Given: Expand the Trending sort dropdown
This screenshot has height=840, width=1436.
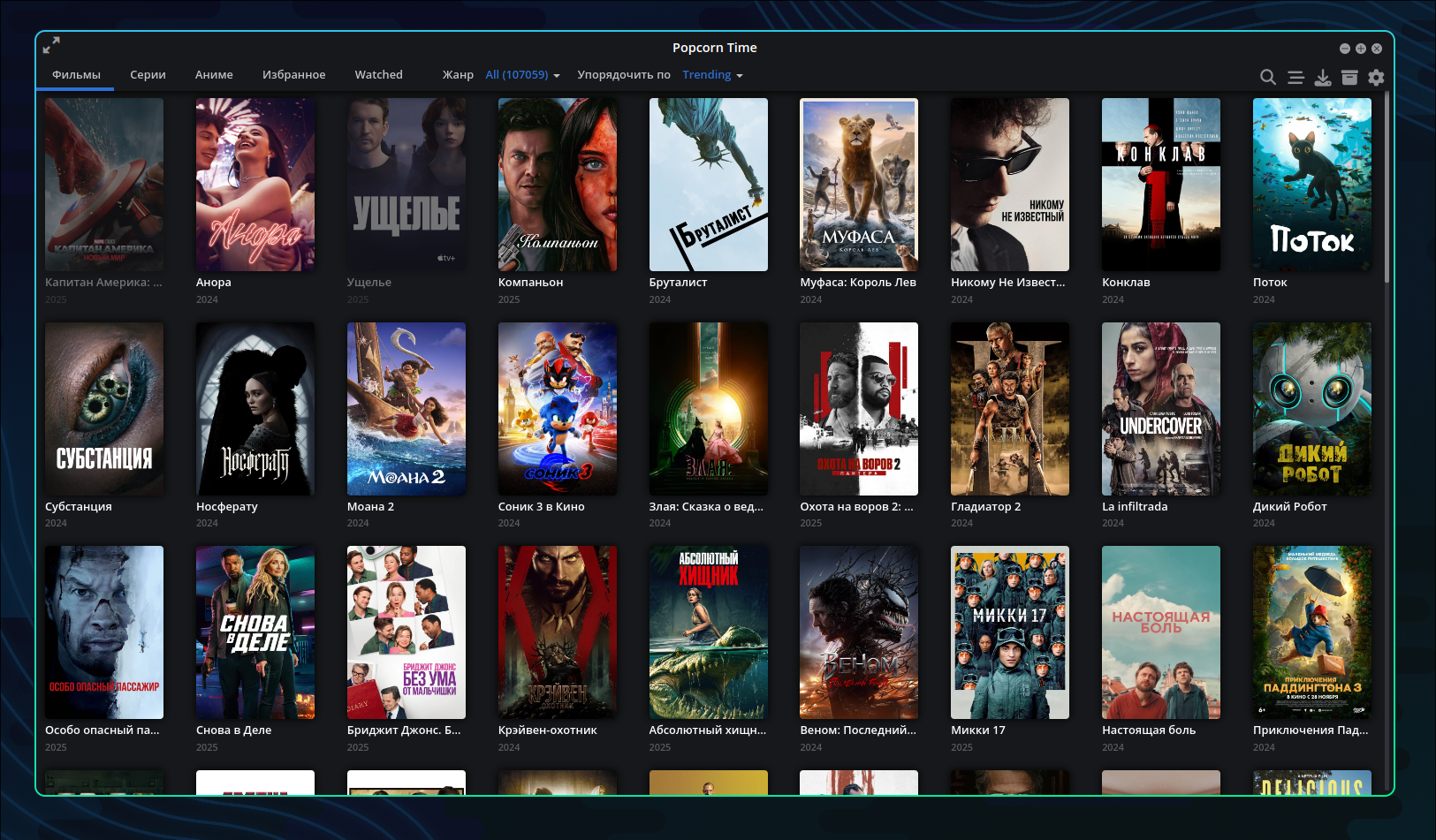Looking at the screenshot, I should coord(712,75).
